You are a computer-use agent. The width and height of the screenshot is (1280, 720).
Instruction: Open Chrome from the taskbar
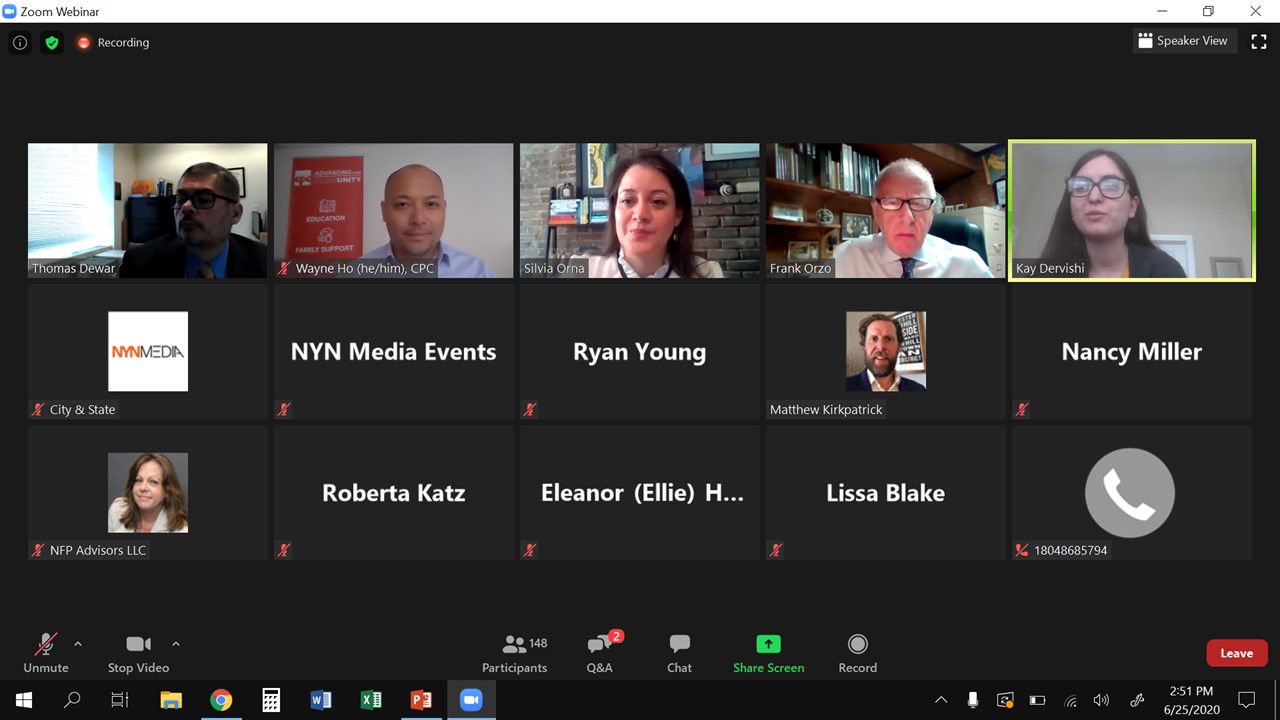pos(221,700)
